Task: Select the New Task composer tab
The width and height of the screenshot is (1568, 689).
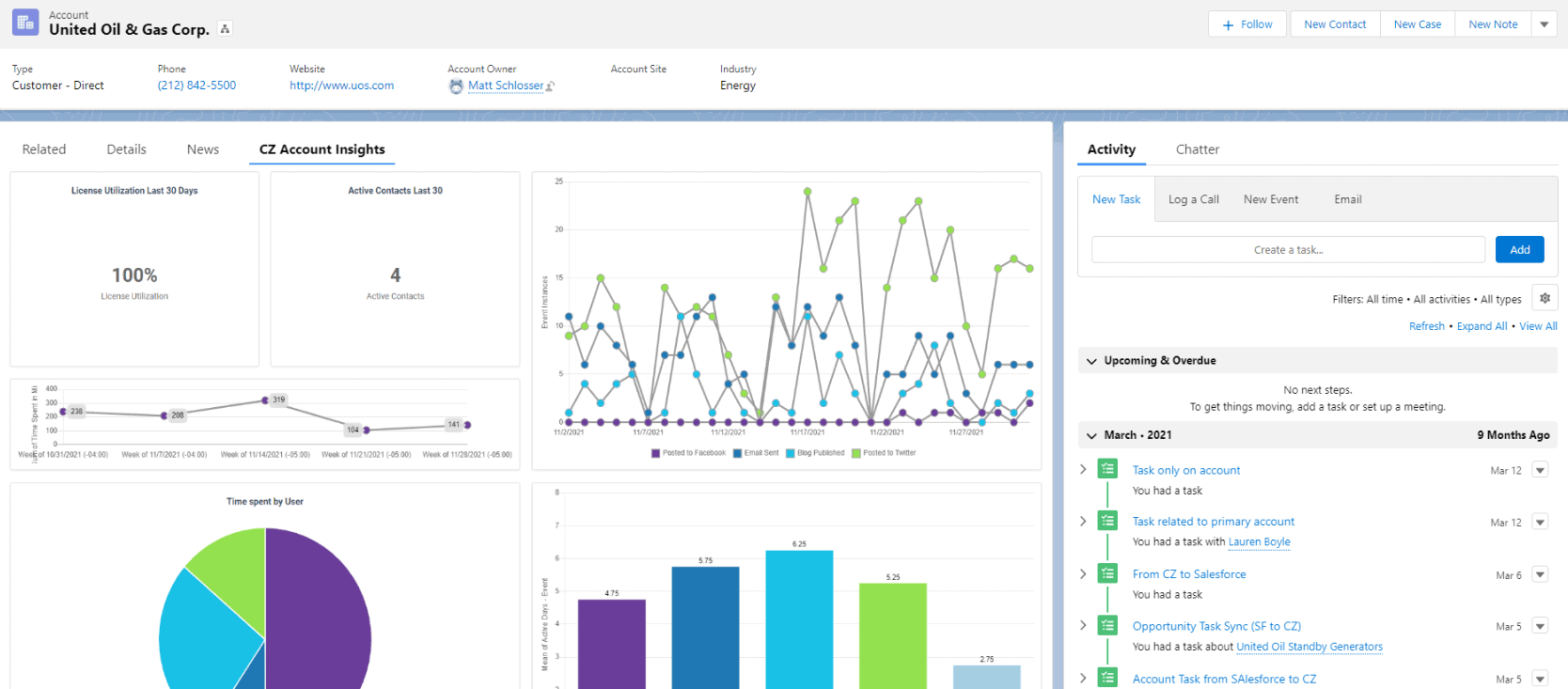Action: (1116, 199)
